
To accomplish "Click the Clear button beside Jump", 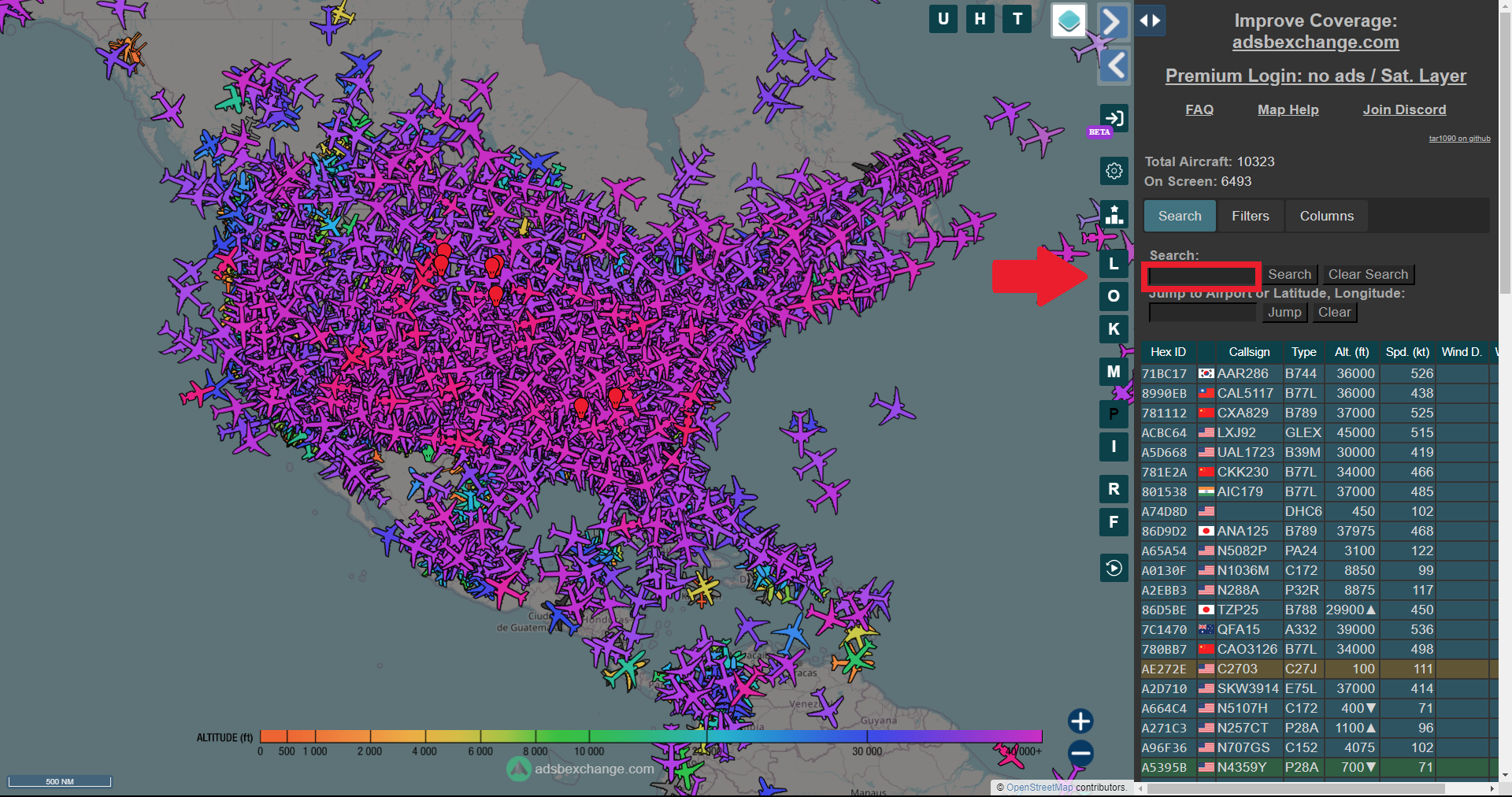I will tap(1334, 313).
